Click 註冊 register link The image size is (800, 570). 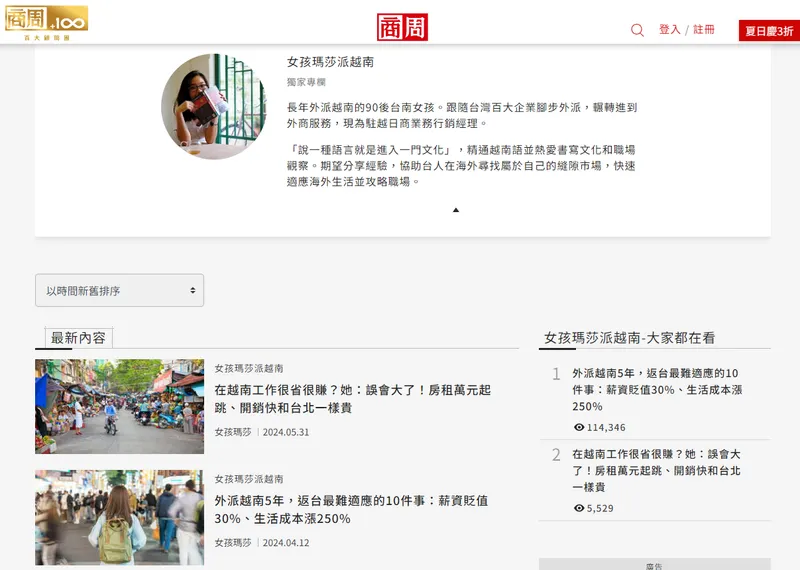click(x=704, y=30)
